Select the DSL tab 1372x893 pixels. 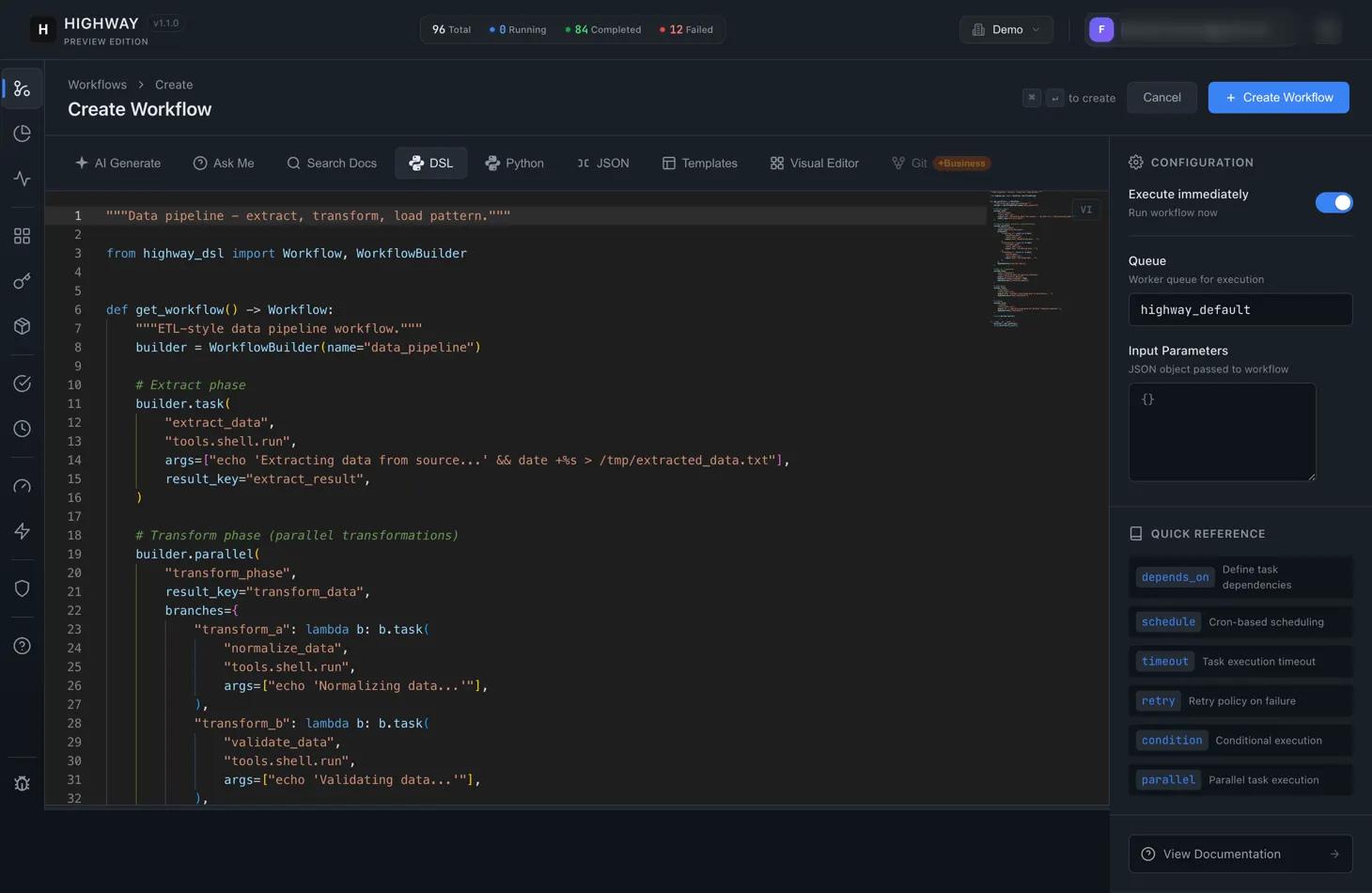coord(431,163)
